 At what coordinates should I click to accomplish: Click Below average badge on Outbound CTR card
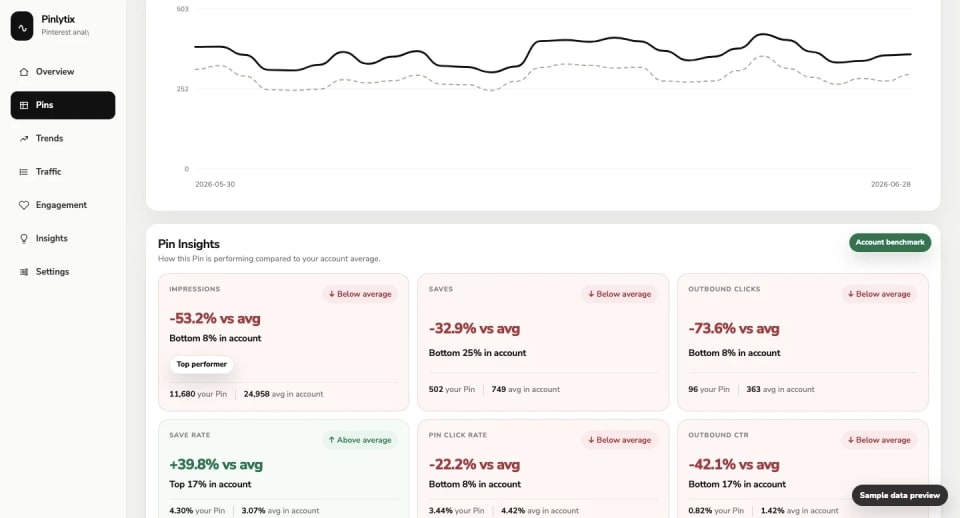pos(879,440)
